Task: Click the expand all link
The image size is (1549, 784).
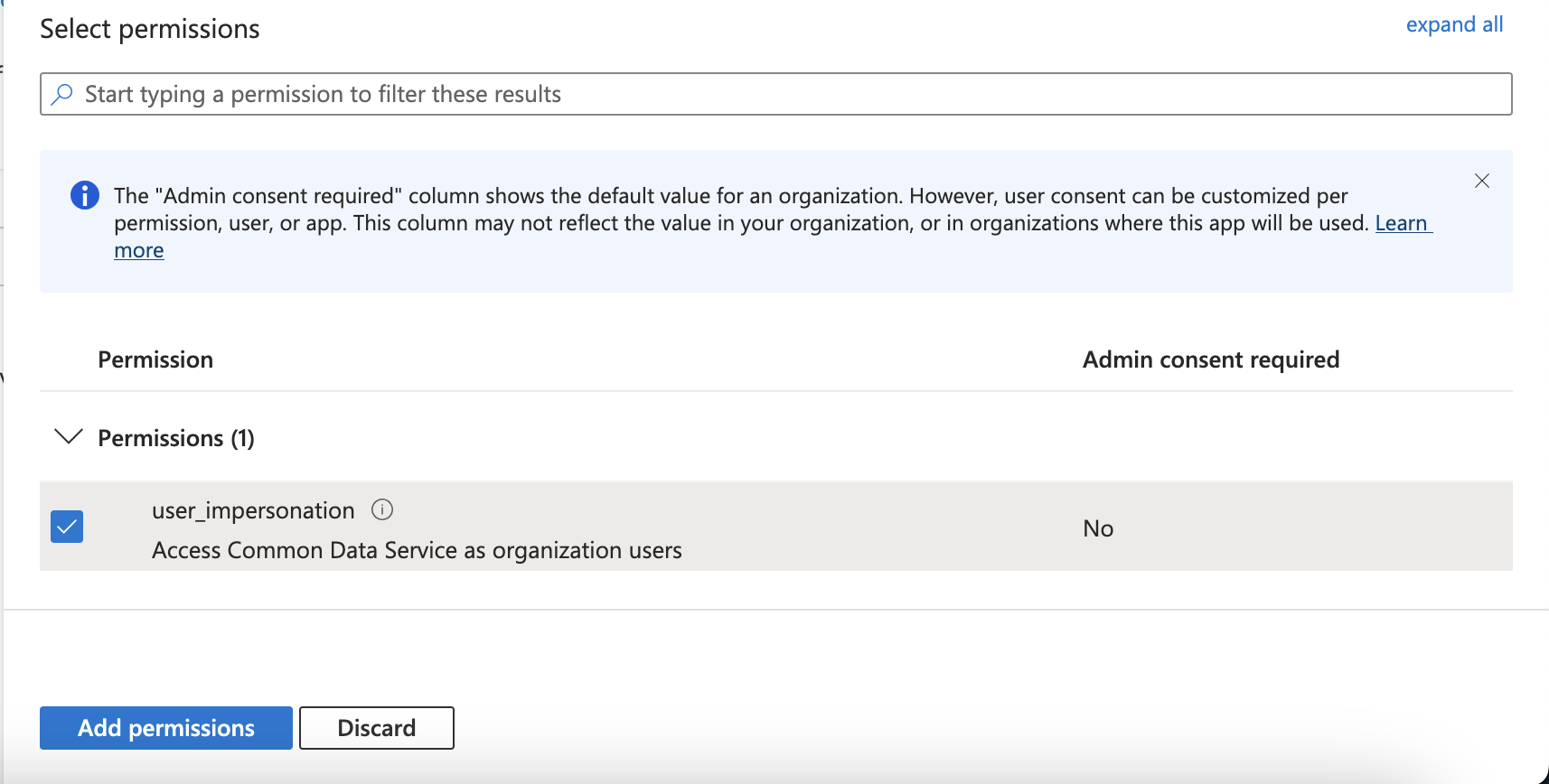Action: [1454, 24]
